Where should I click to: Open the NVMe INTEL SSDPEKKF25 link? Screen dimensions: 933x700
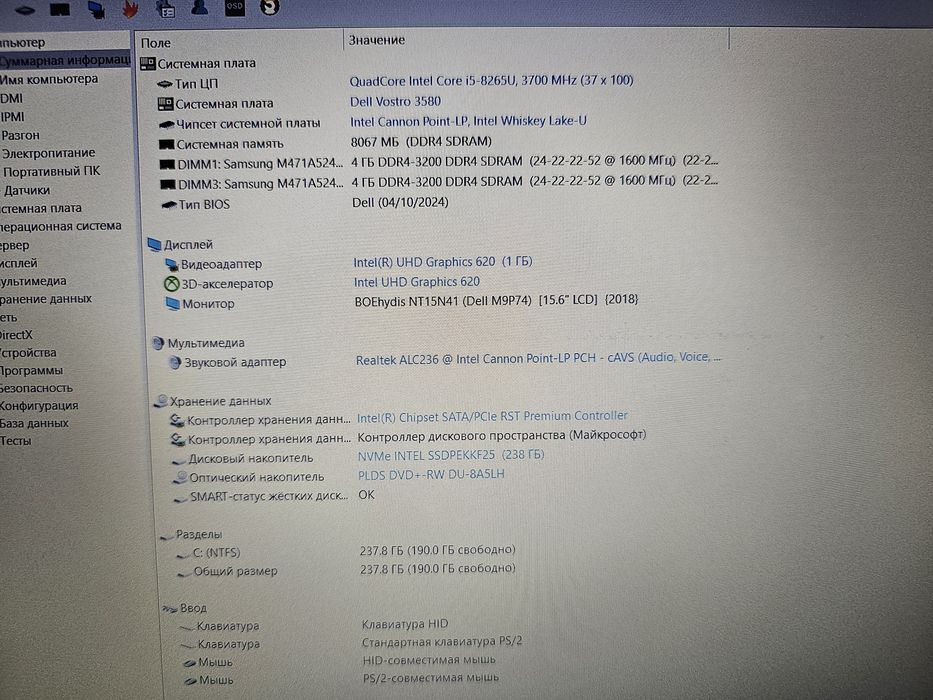(x=451, y=455)
